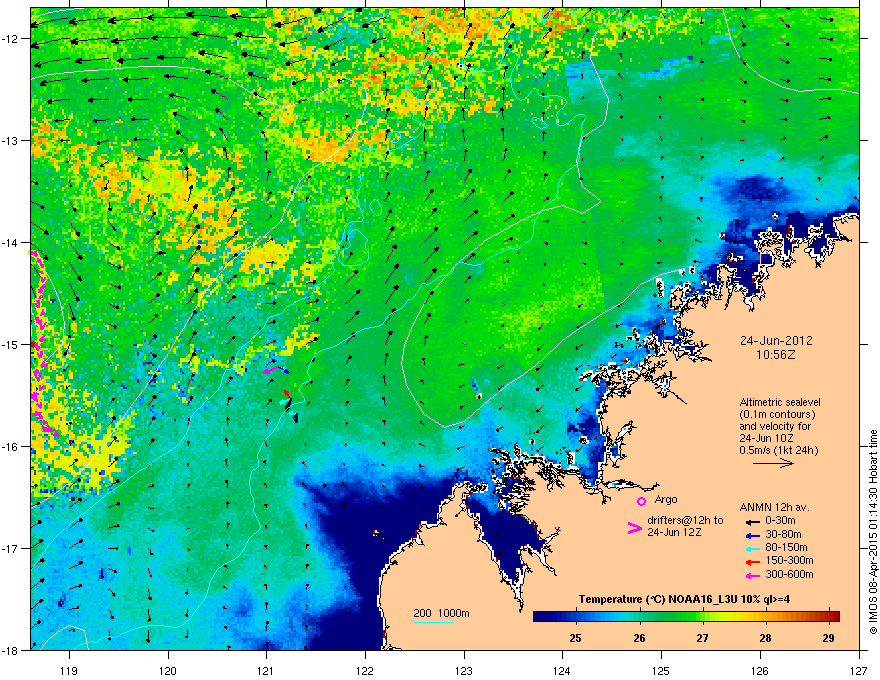Click the '24-Jun-2012' date text

click(x=776, y=341)
